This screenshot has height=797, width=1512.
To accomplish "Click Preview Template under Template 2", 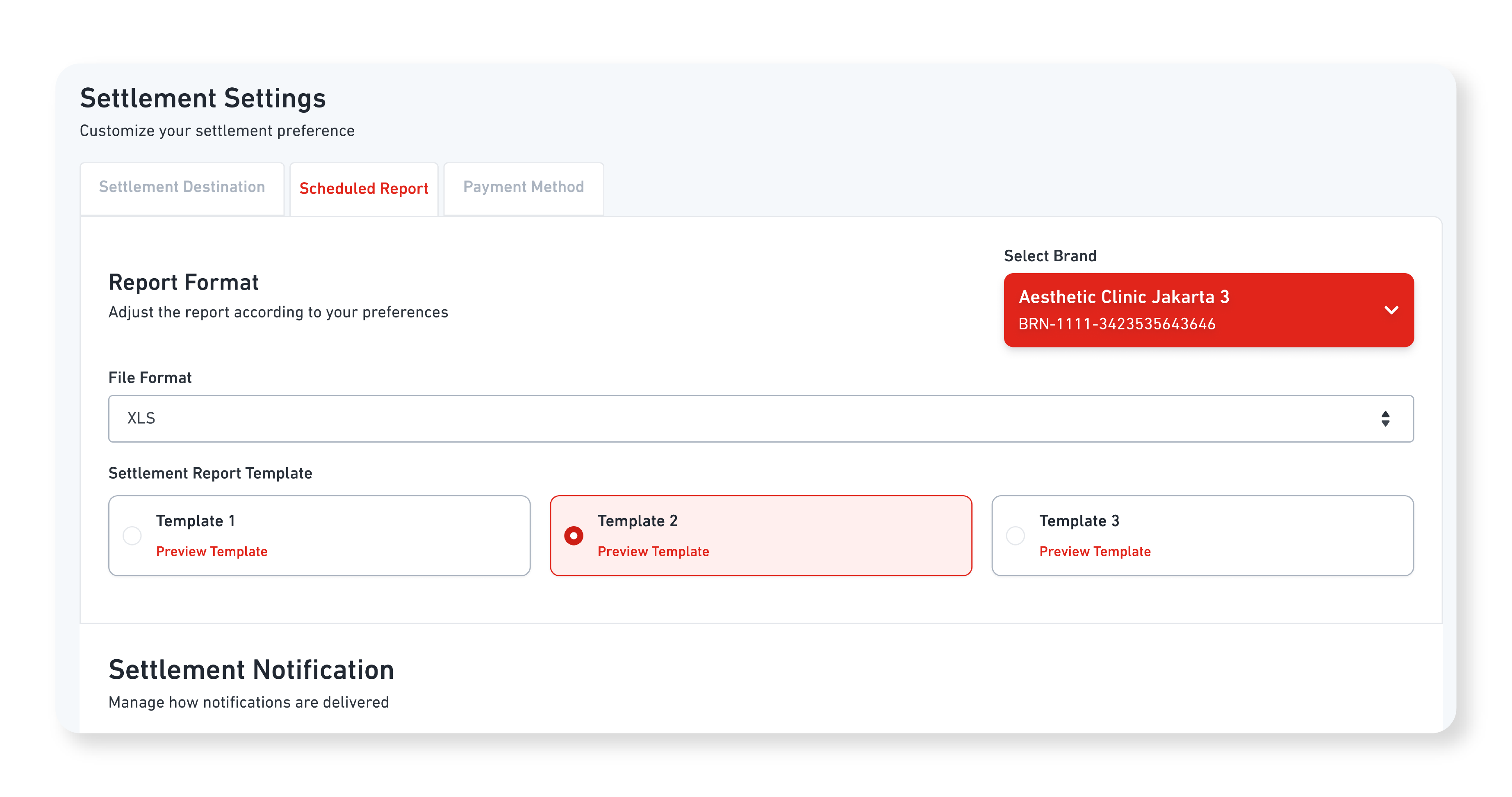I will point(653,551).
